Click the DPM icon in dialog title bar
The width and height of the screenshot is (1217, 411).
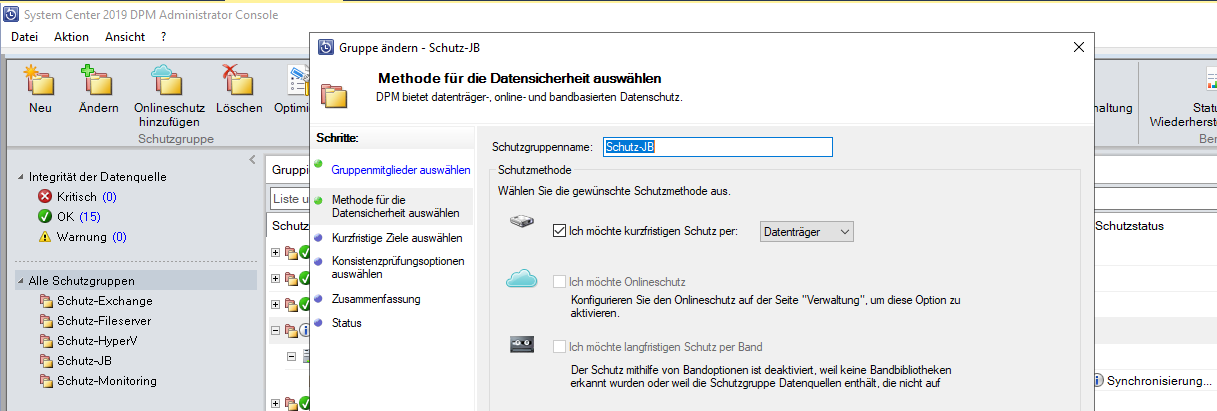(x=326, y=47)
